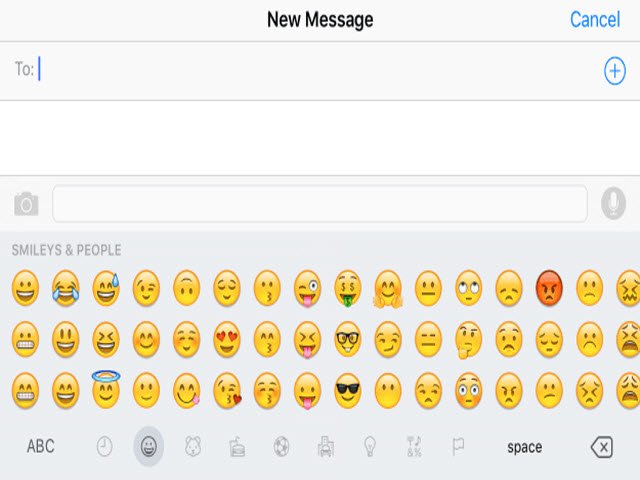The width and height of the screenshot is (640, 480).
Task: Tap the microphone dictation icon
Action: click(613, 203)
